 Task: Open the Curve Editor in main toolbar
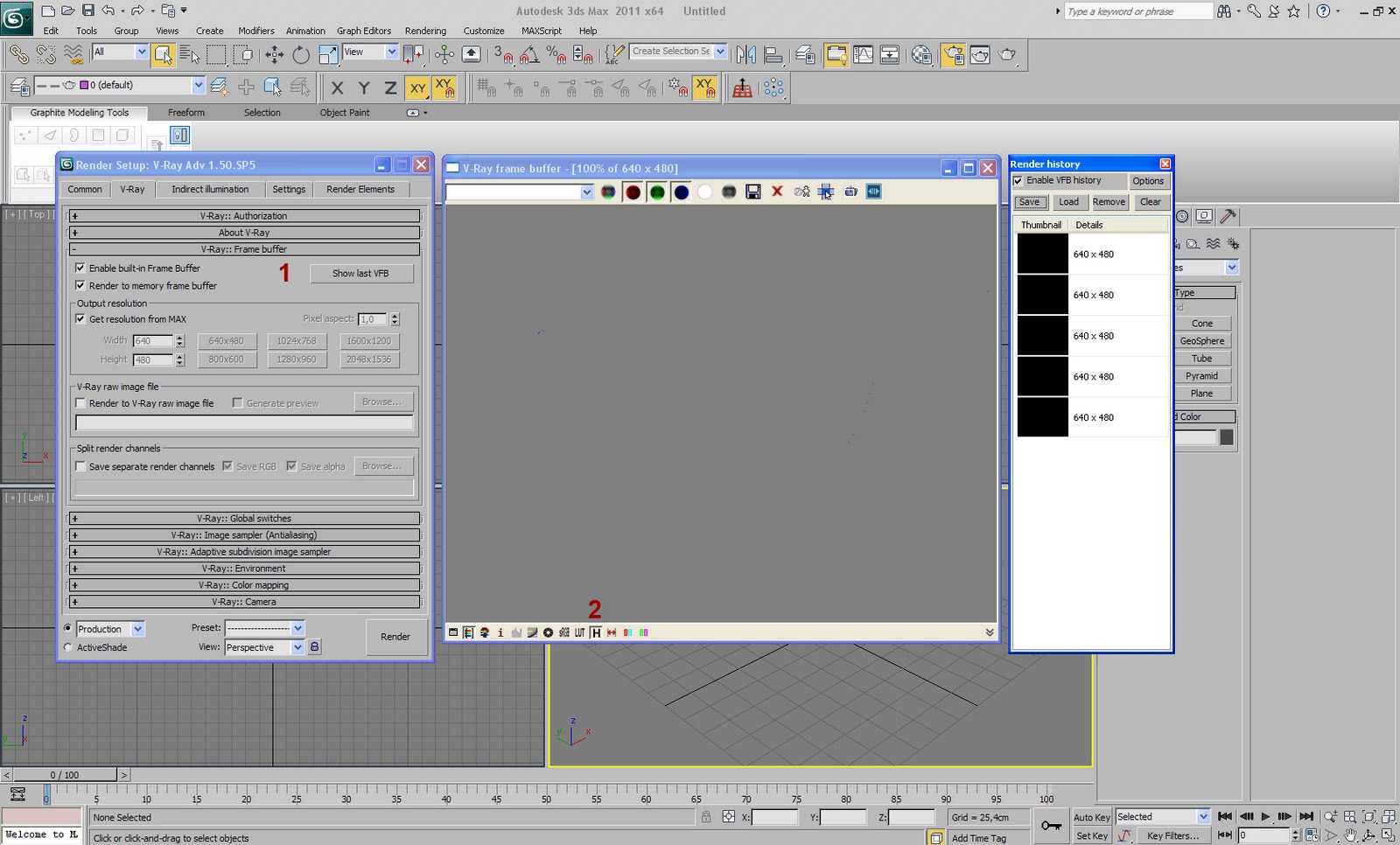point(863,54)
